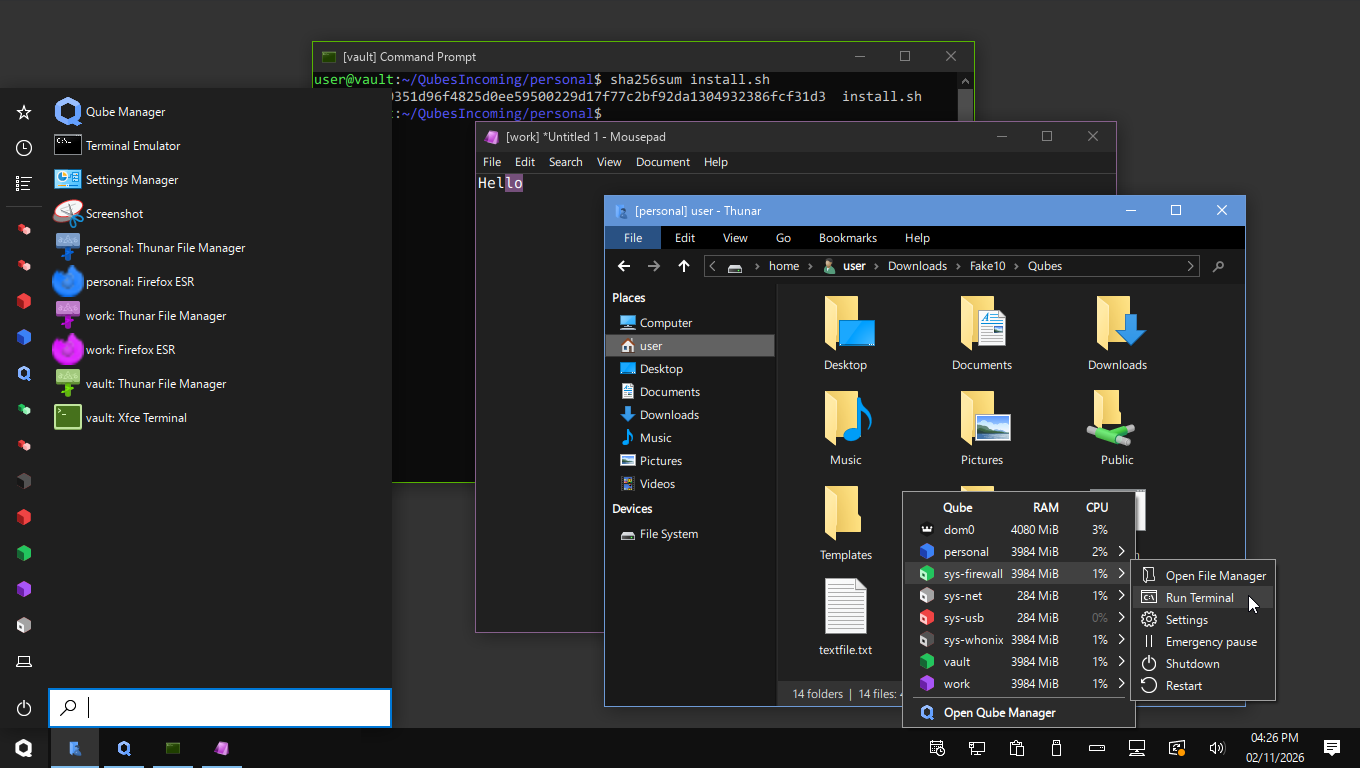The height and width of the screenshot is (768, 1360).
Task: Open the Bookmarks menu in Thunar
Action: tap(847, 238)
